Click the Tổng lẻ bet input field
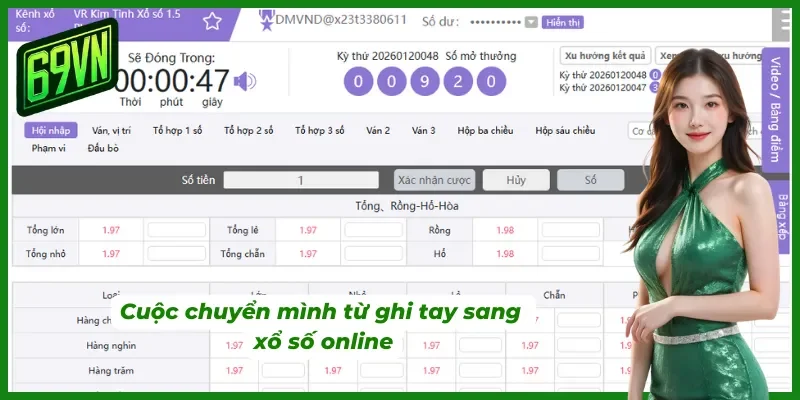 tap(373, 230)
